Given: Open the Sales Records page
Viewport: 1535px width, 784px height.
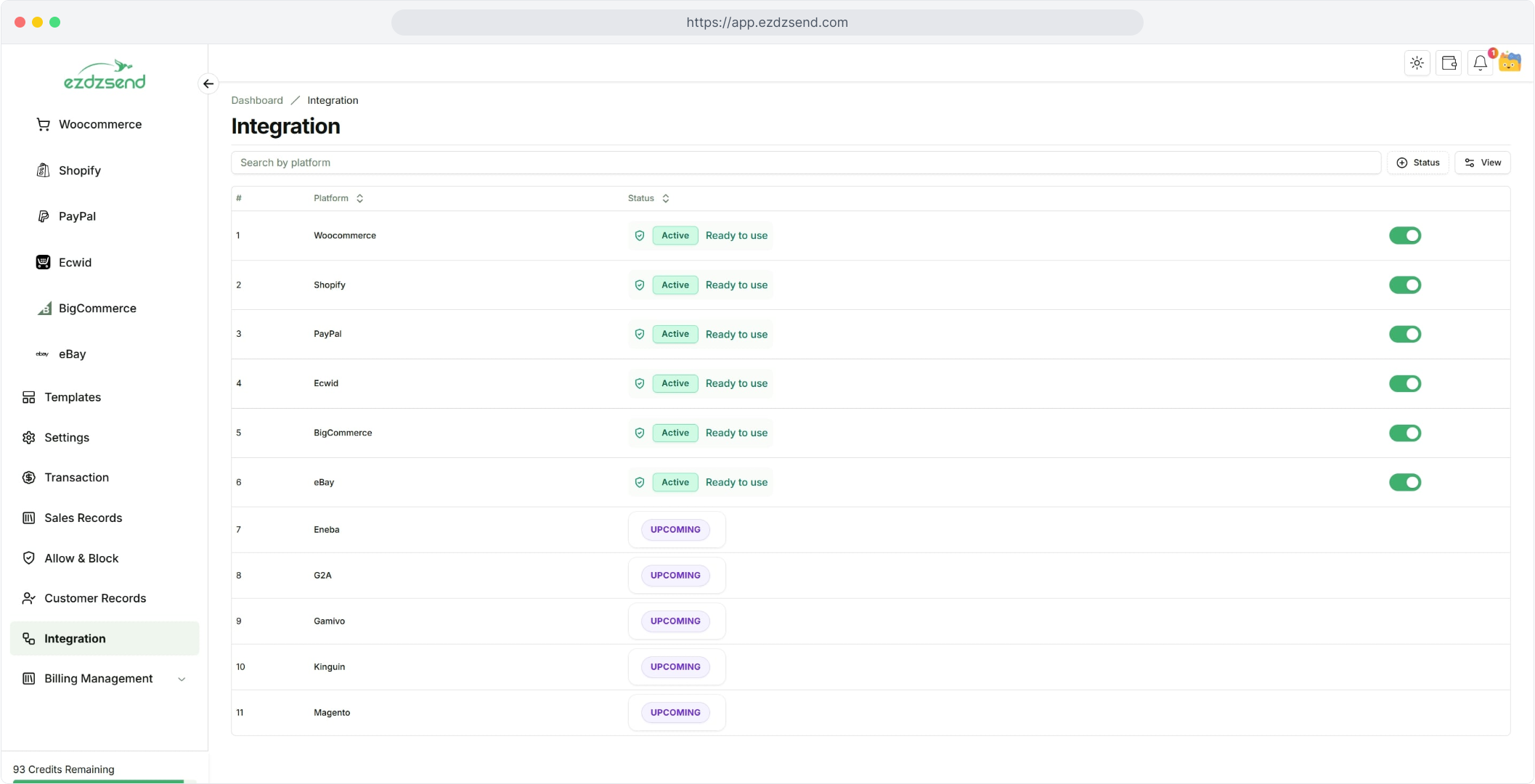Looking at the screenshot, I should coord(83,518).
